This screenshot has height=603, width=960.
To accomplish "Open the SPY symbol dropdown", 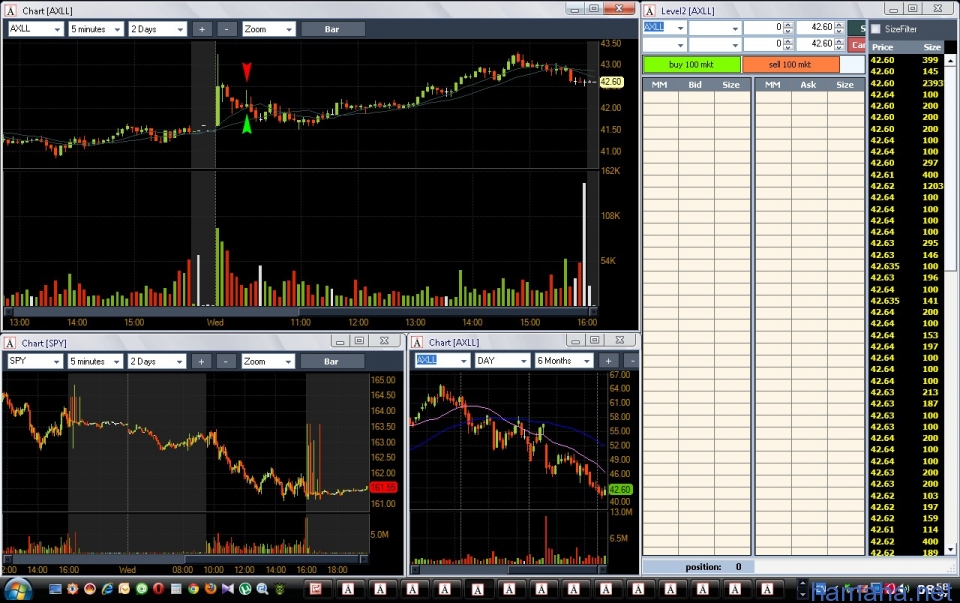I will point(56,361).
